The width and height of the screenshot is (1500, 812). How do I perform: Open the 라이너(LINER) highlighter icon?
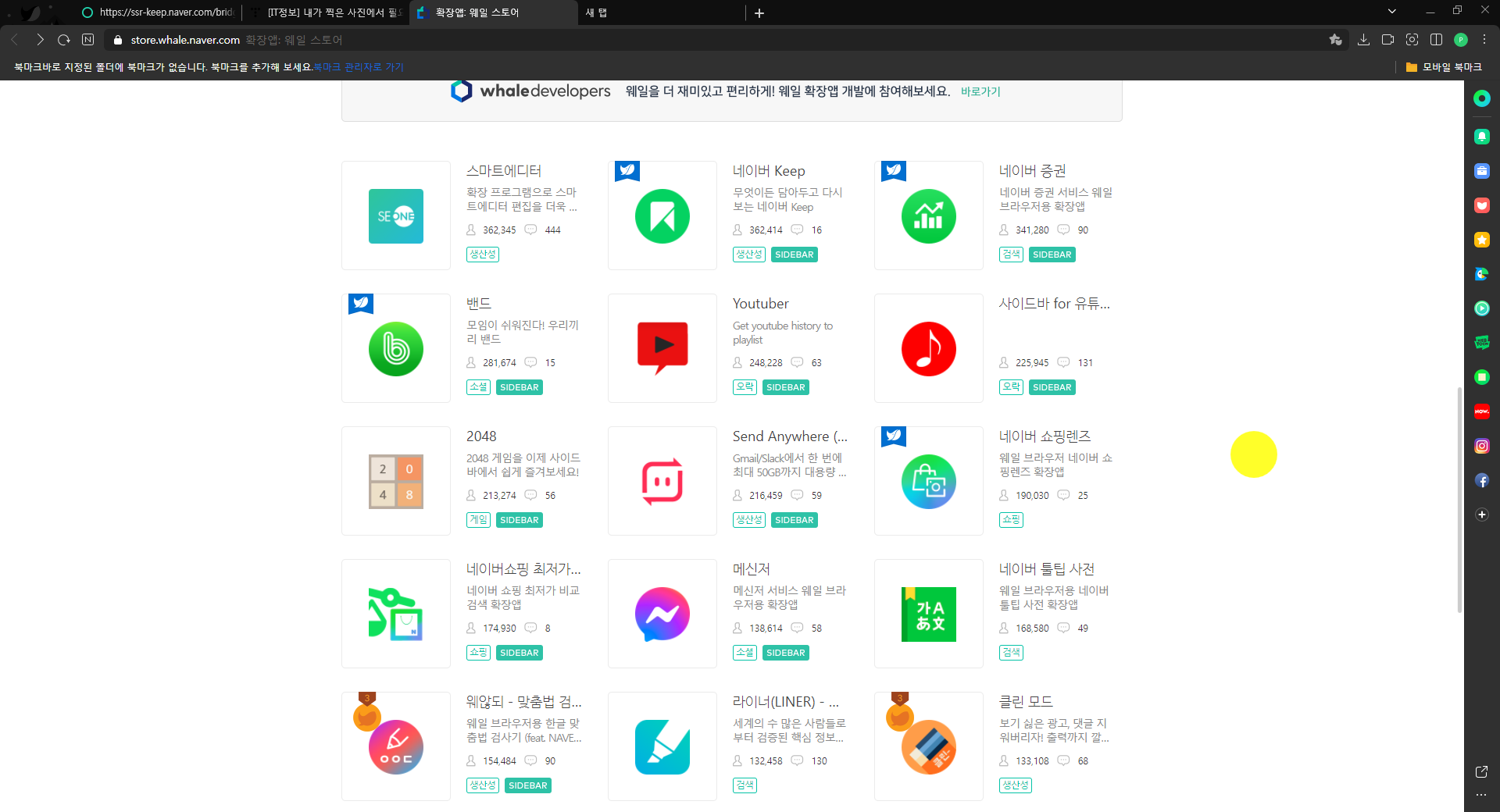[x=662, y=747]
